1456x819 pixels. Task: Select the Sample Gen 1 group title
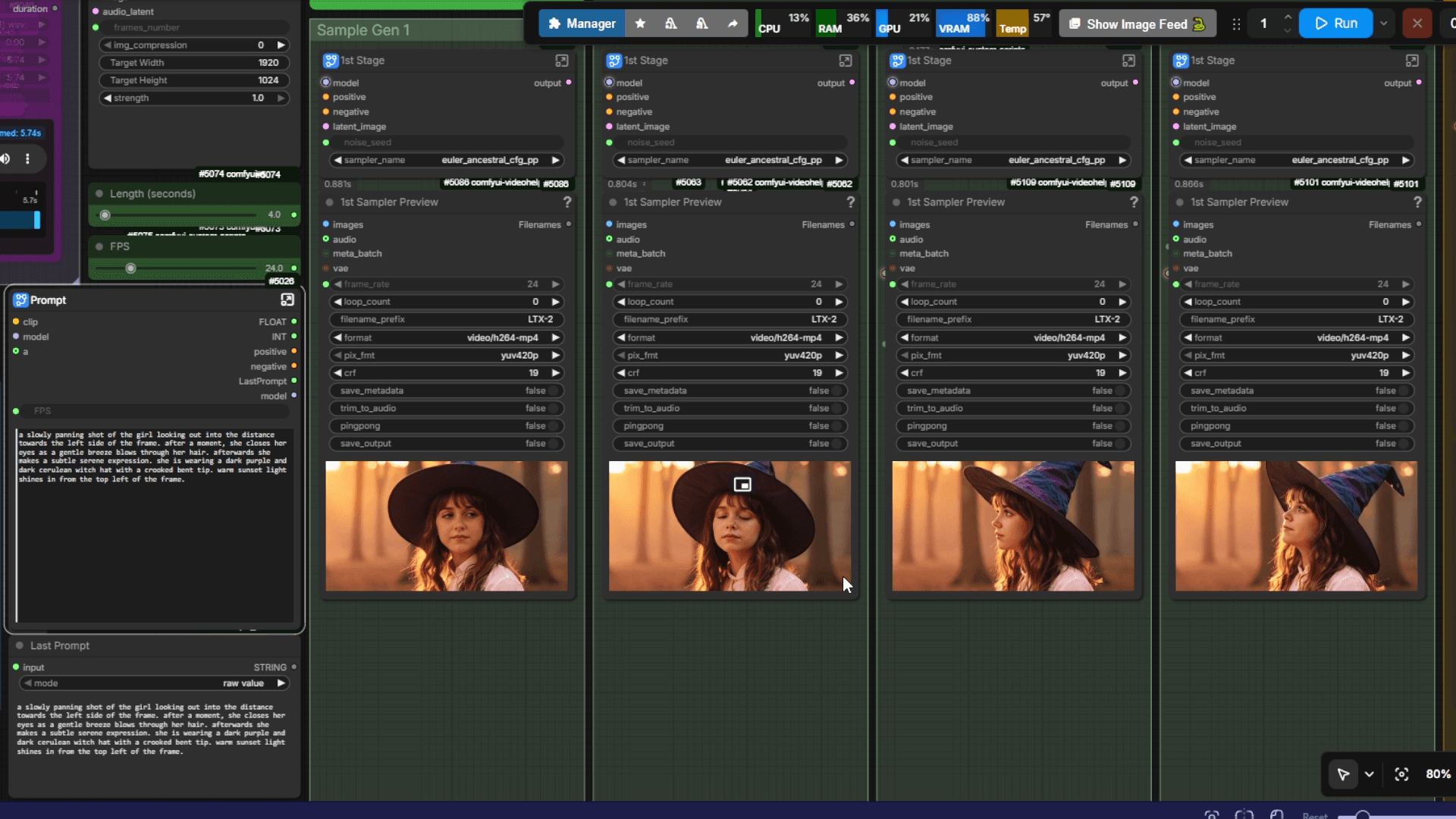coord(363,30)
